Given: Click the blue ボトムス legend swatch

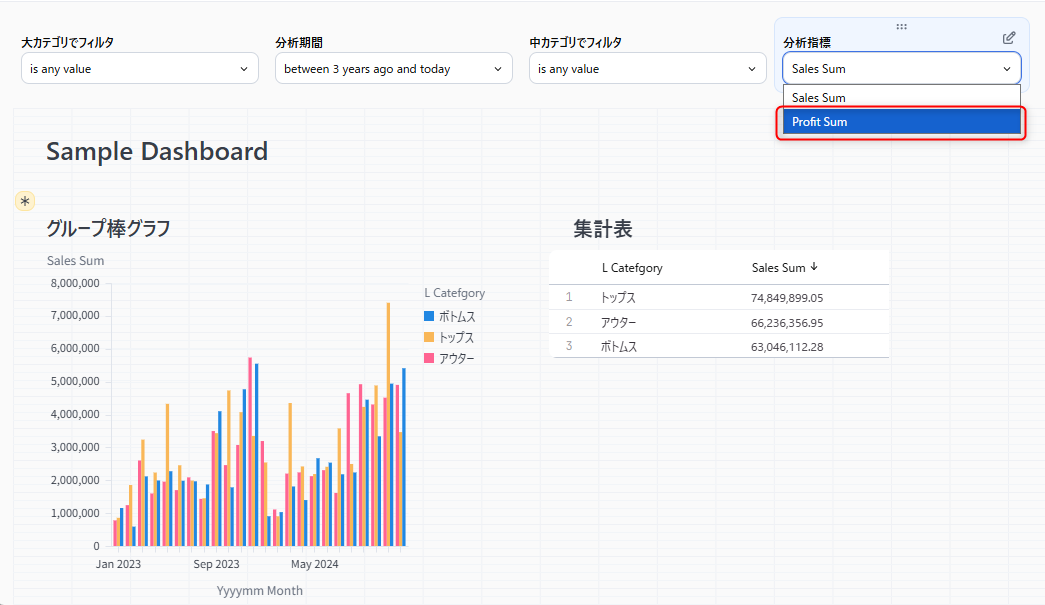Looking at the screenshot, I should pyautogui.click(x=429, y=317).
